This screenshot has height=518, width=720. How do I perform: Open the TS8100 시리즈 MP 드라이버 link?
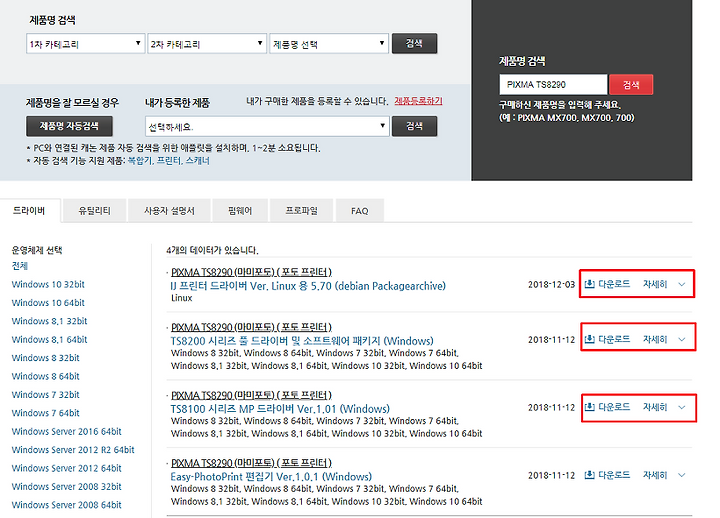tap(280, 409)
